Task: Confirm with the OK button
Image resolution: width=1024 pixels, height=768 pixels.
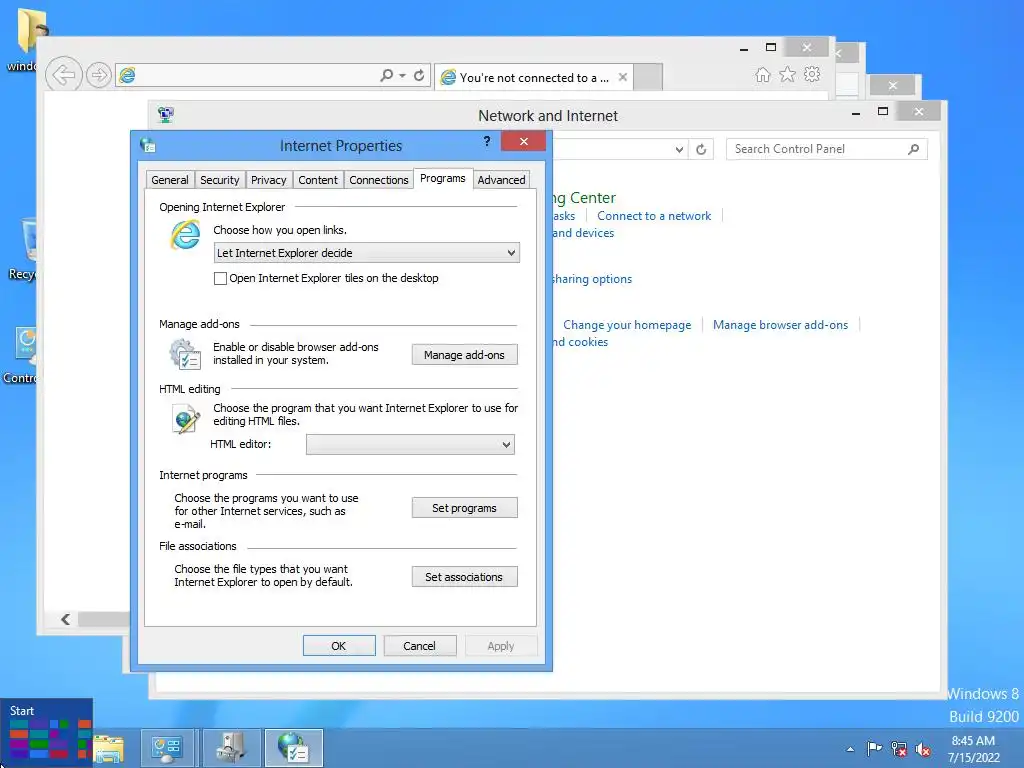Action: [x=339, y=646]
